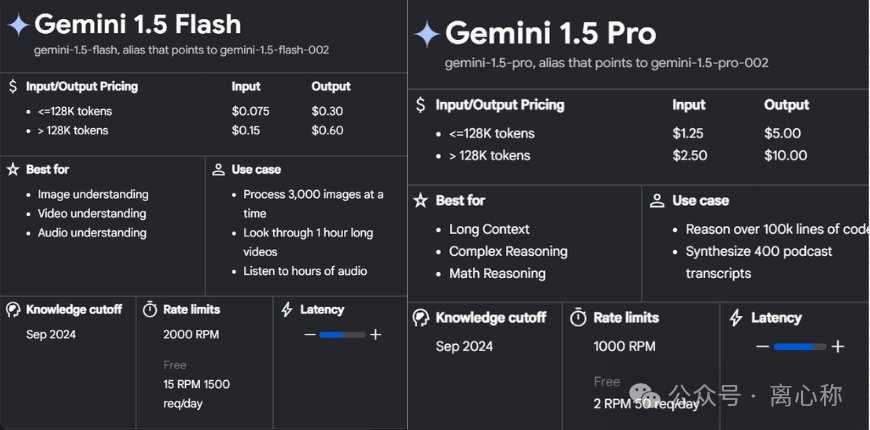The height and width of the screenshot is (430, 870).
Task: Click the person icon next to Pro Use case
Action: [657, 201]
